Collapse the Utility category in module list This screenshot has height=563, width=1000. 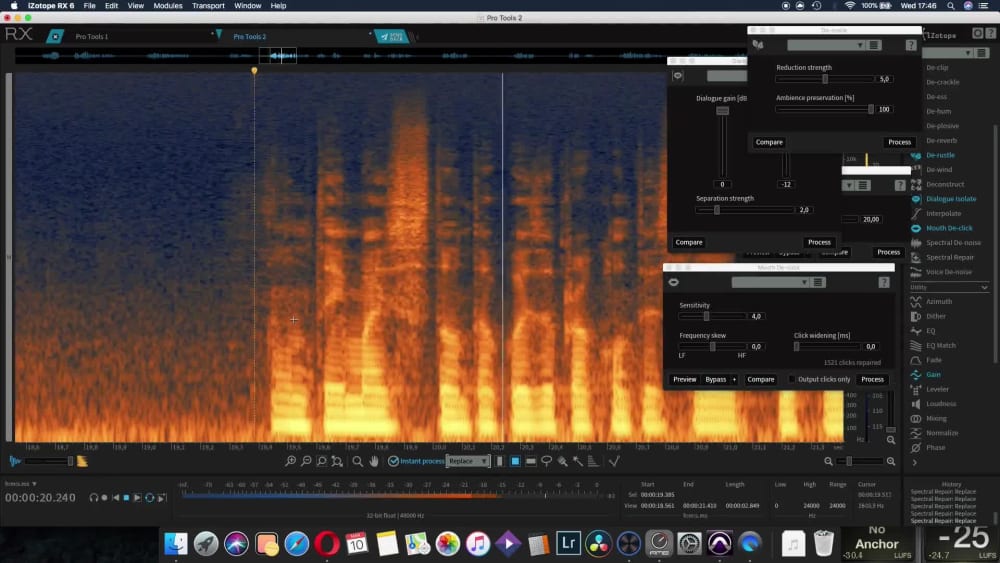(x=985, y=288)
